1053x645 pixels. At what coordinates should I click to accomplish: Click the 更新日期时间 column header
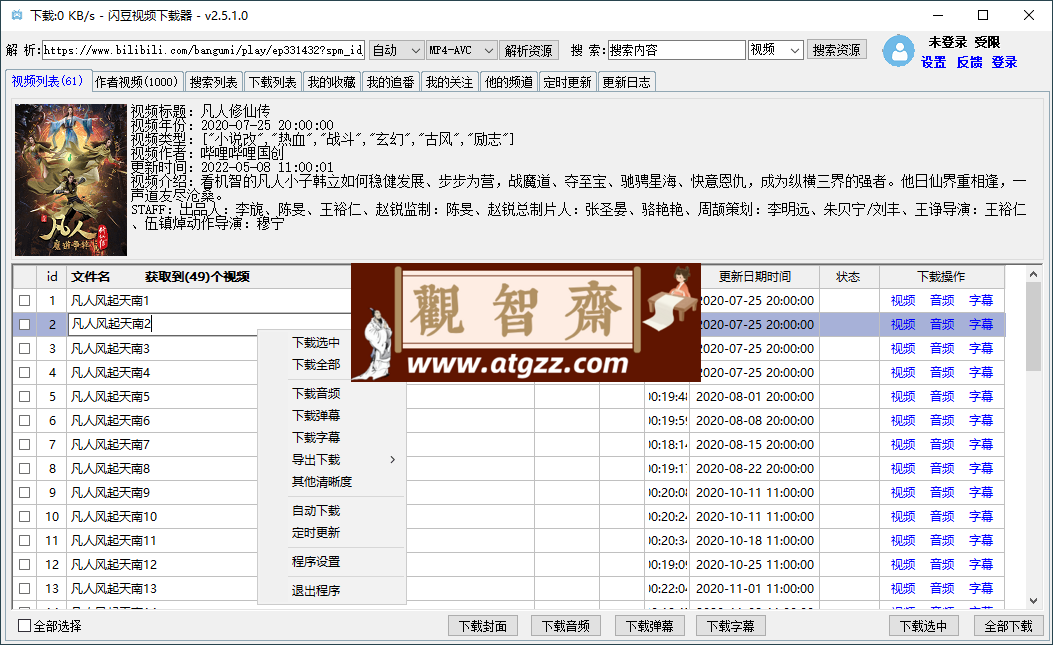(755, 277)
